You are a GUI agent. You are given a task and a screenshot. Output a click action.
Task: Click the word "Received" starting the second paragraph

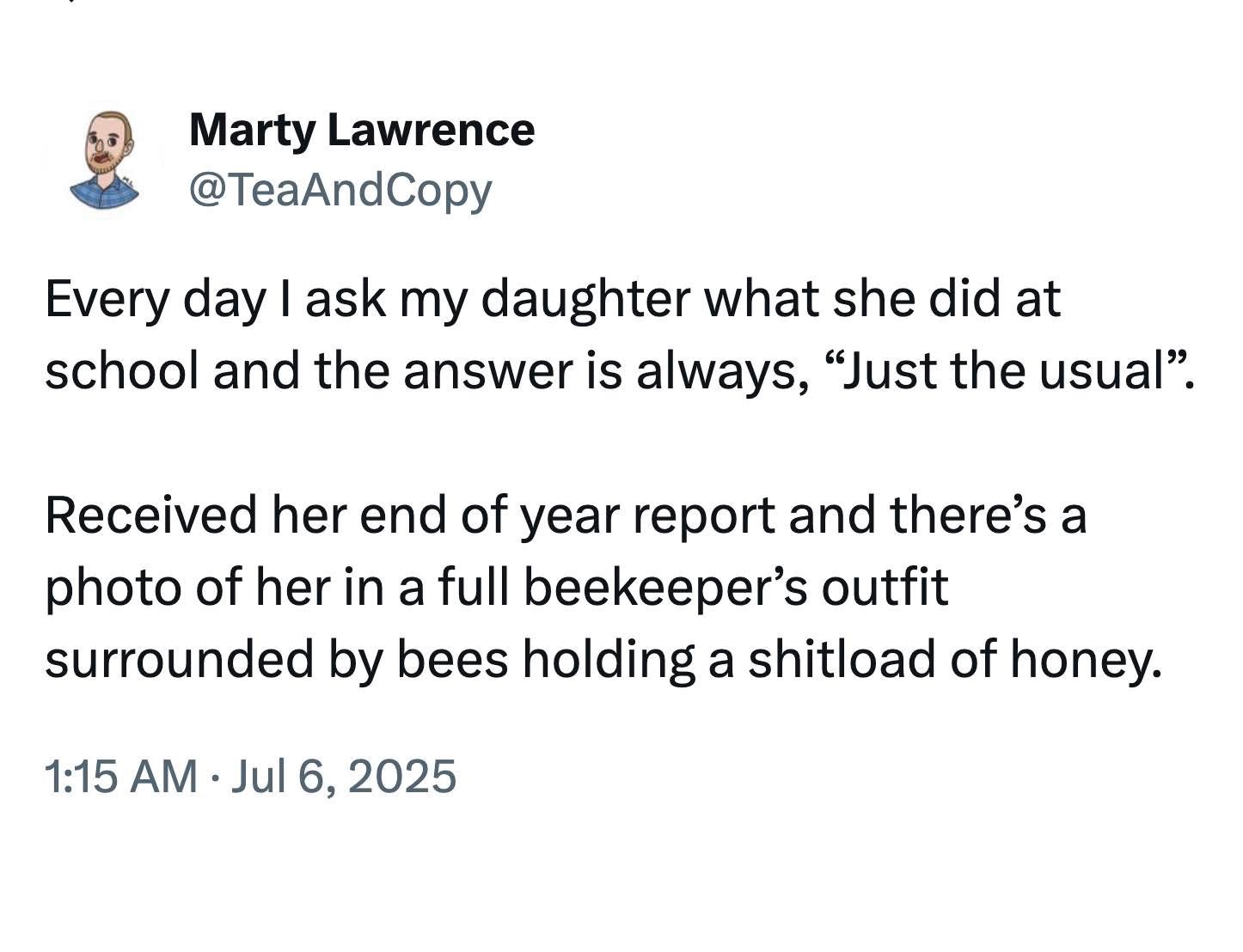pyautogui.click(x=152, y=516)
